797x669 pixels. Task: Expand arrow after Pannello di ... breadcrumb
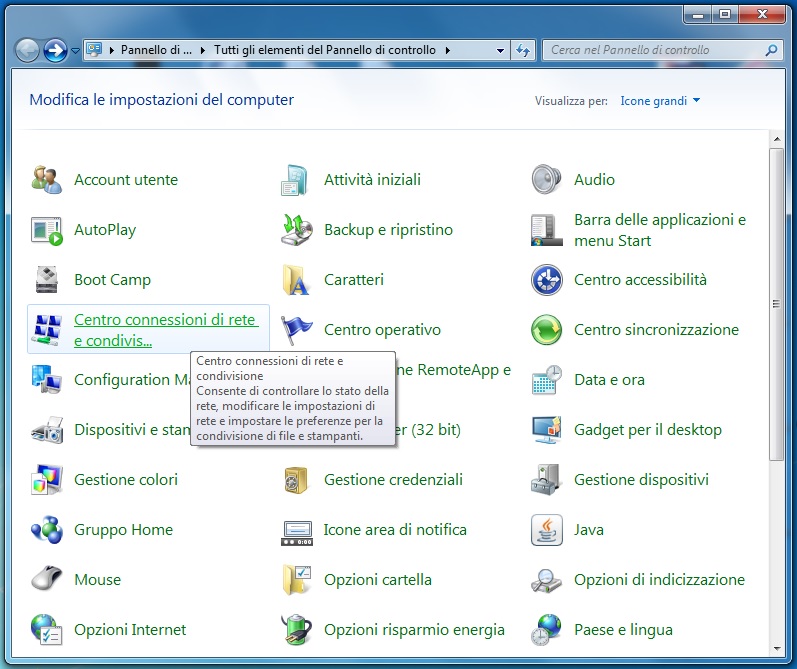[203, 50]
